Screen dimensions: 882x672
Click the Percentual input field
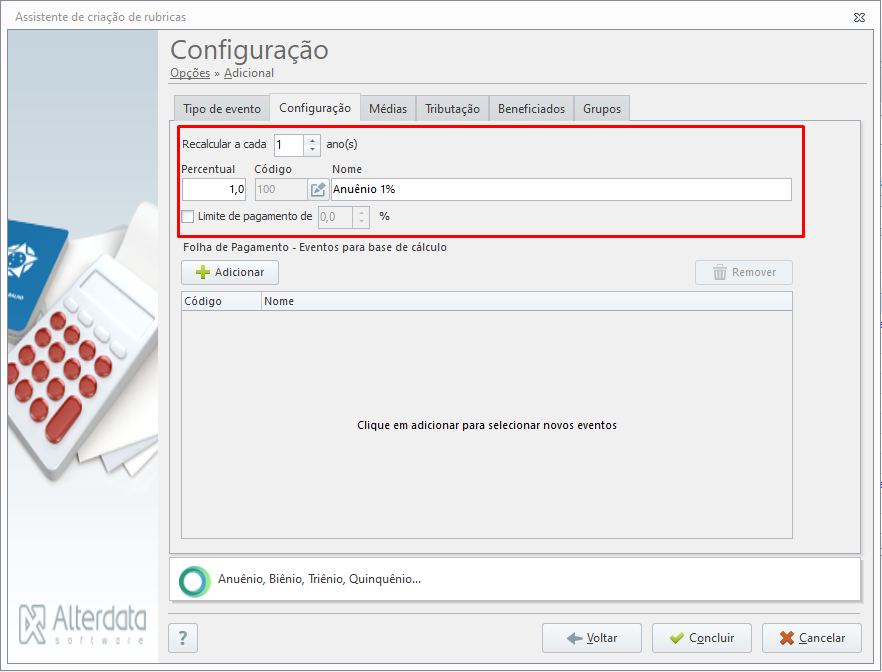pos(214,190)
